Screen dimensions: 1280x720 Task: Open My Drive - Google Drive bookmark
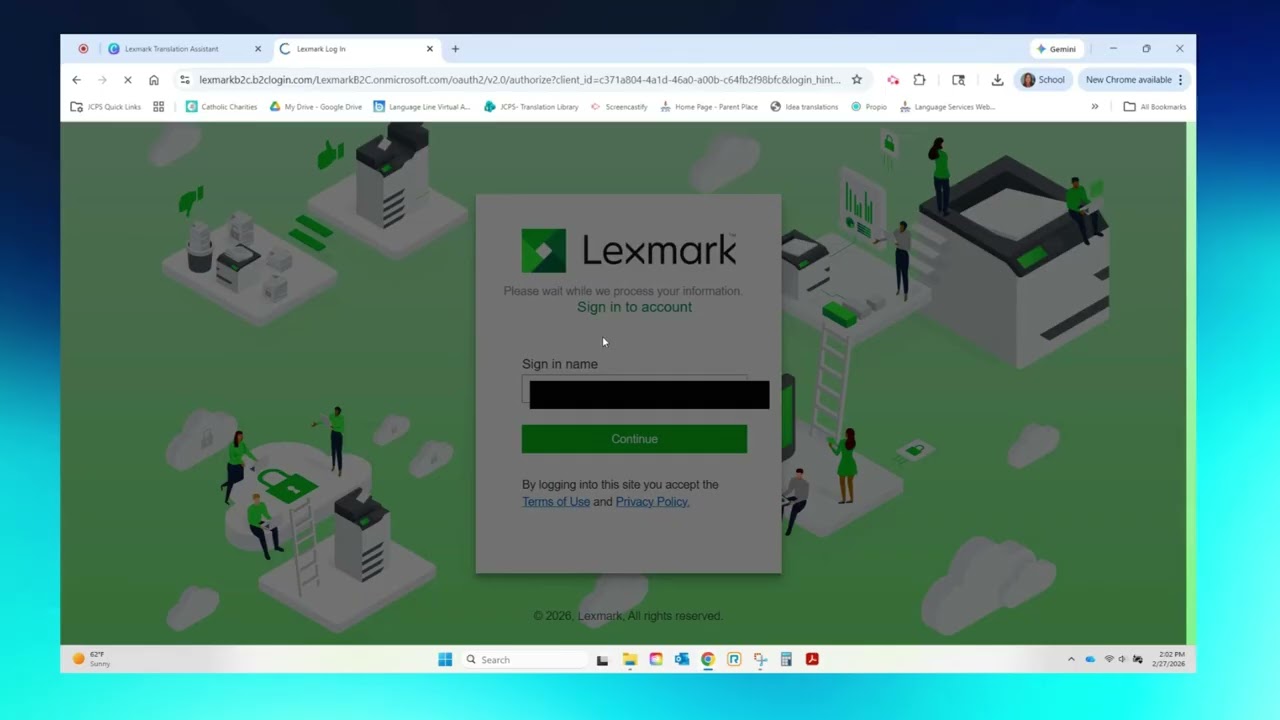[316, 107]
